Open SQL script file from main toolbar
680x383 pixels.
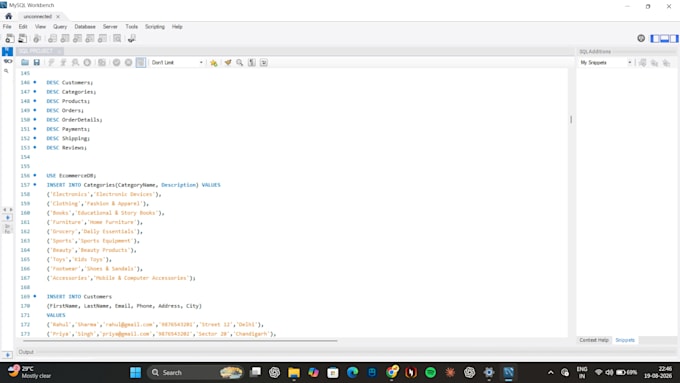coord(22,39)
